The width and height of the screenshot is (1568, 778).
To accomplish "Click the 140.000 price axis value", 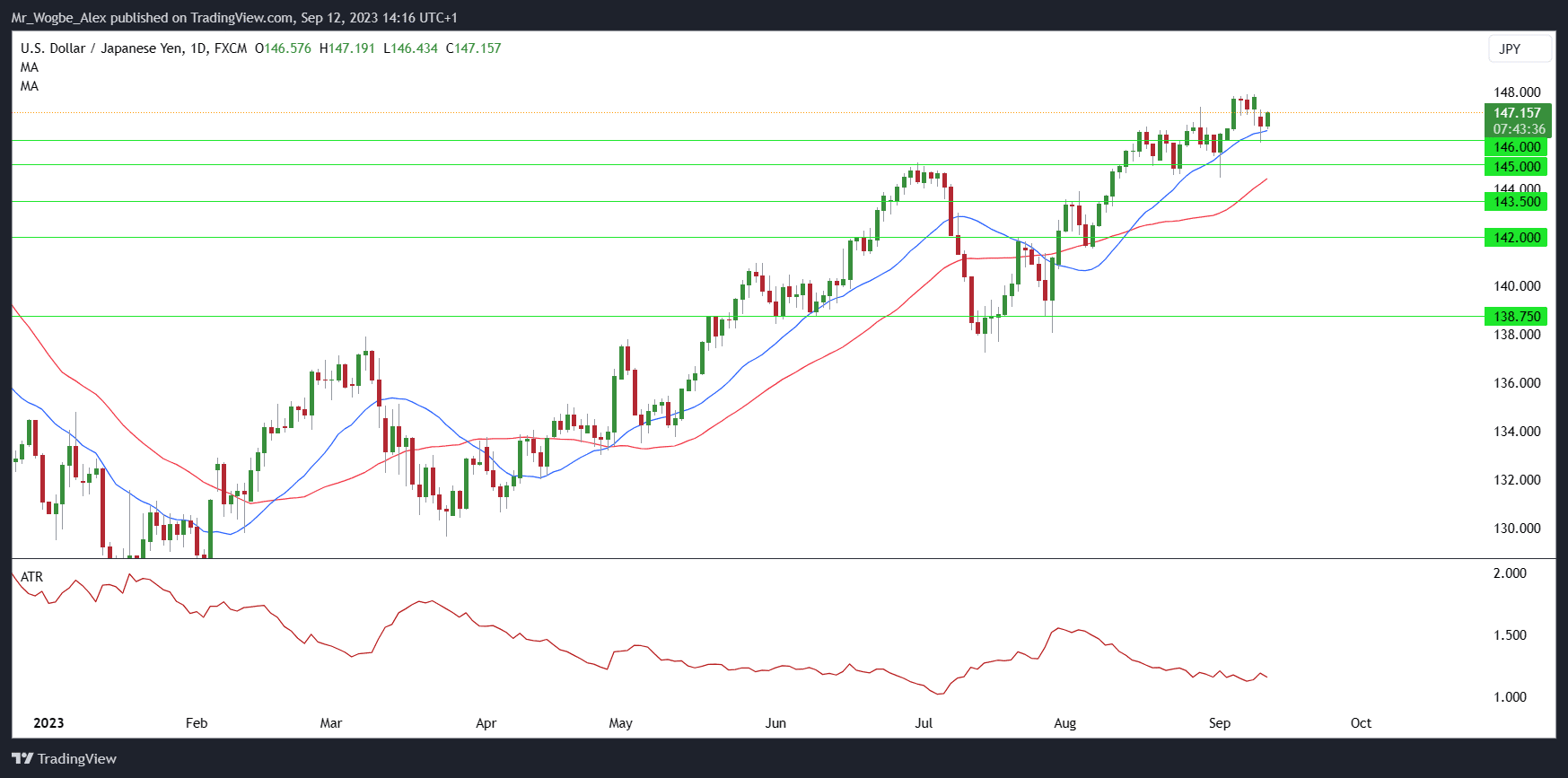I will [x=1517, y=286].
